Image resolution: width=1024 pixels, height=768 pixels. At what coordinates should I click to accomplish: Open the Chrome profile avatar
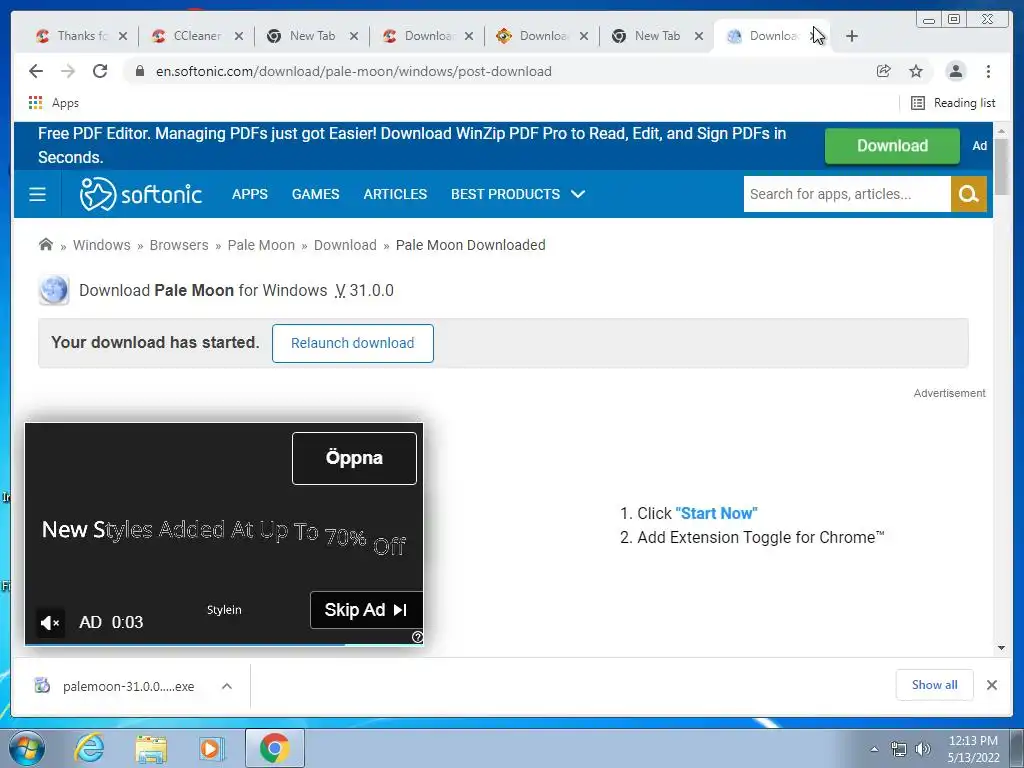[x=955, y=71]
